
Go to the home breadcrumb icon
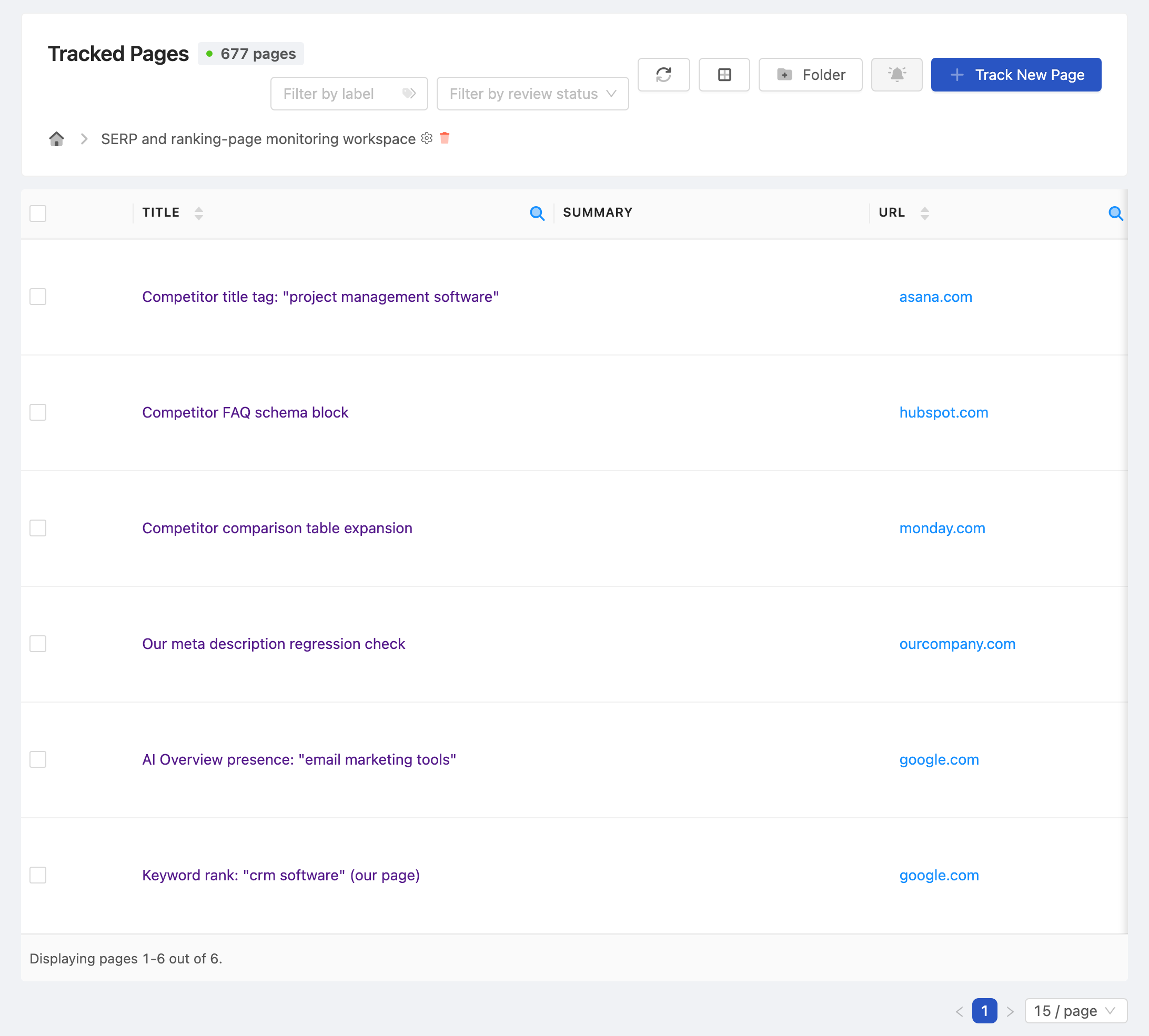pos(56,139)
